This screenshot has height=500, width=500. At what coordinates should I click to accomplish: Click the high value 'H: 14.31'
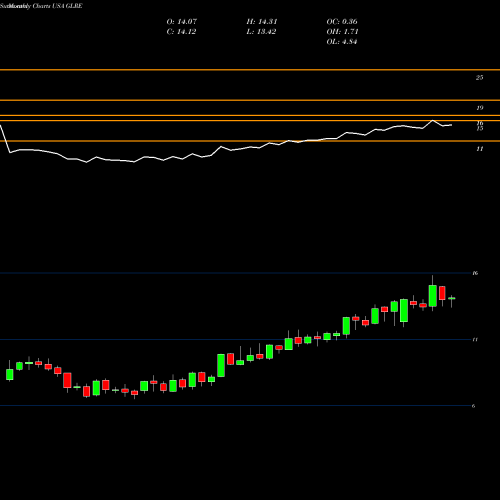(x=262, y=22)
